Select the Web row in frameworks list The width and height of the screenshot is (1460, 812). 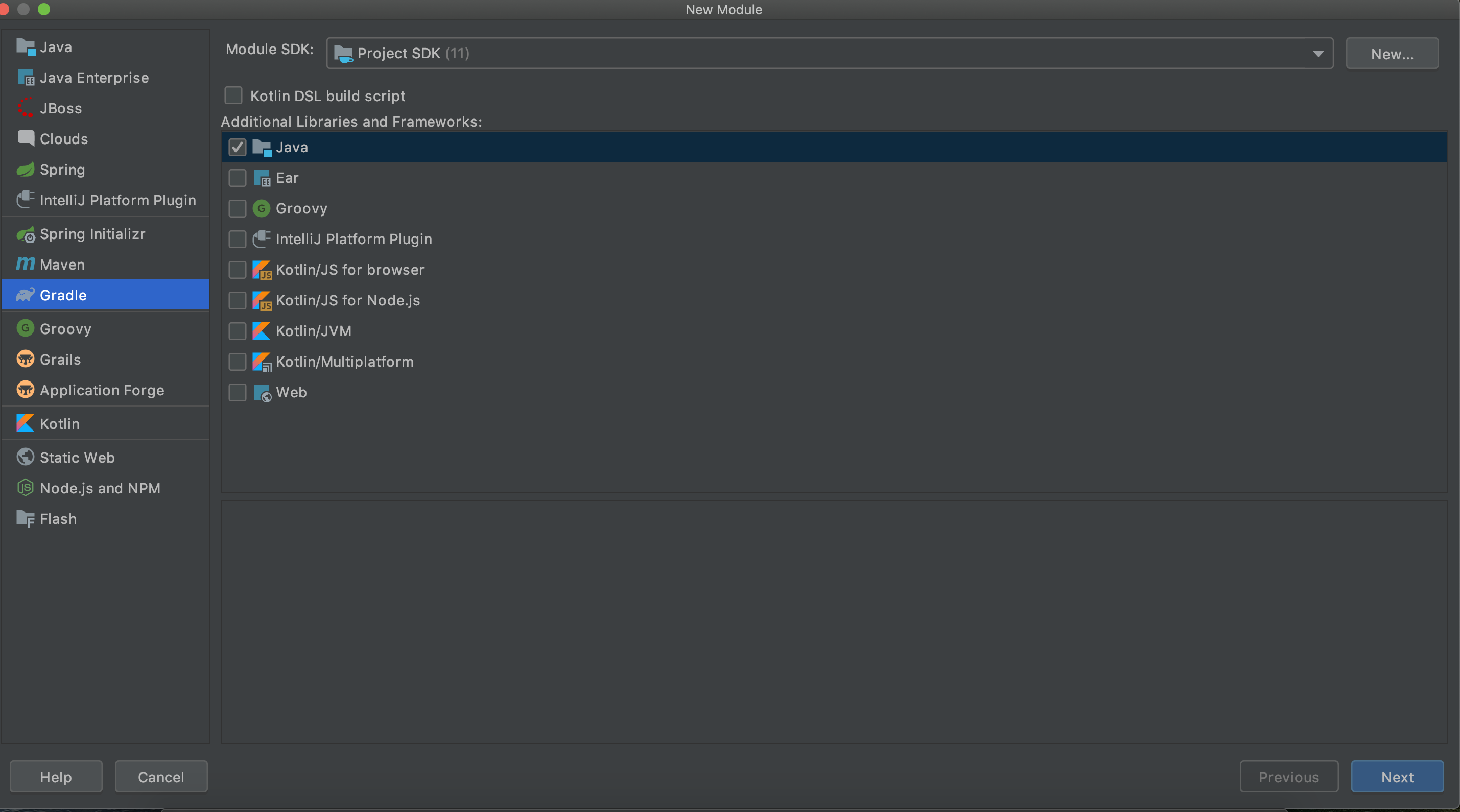click(291, 392)
